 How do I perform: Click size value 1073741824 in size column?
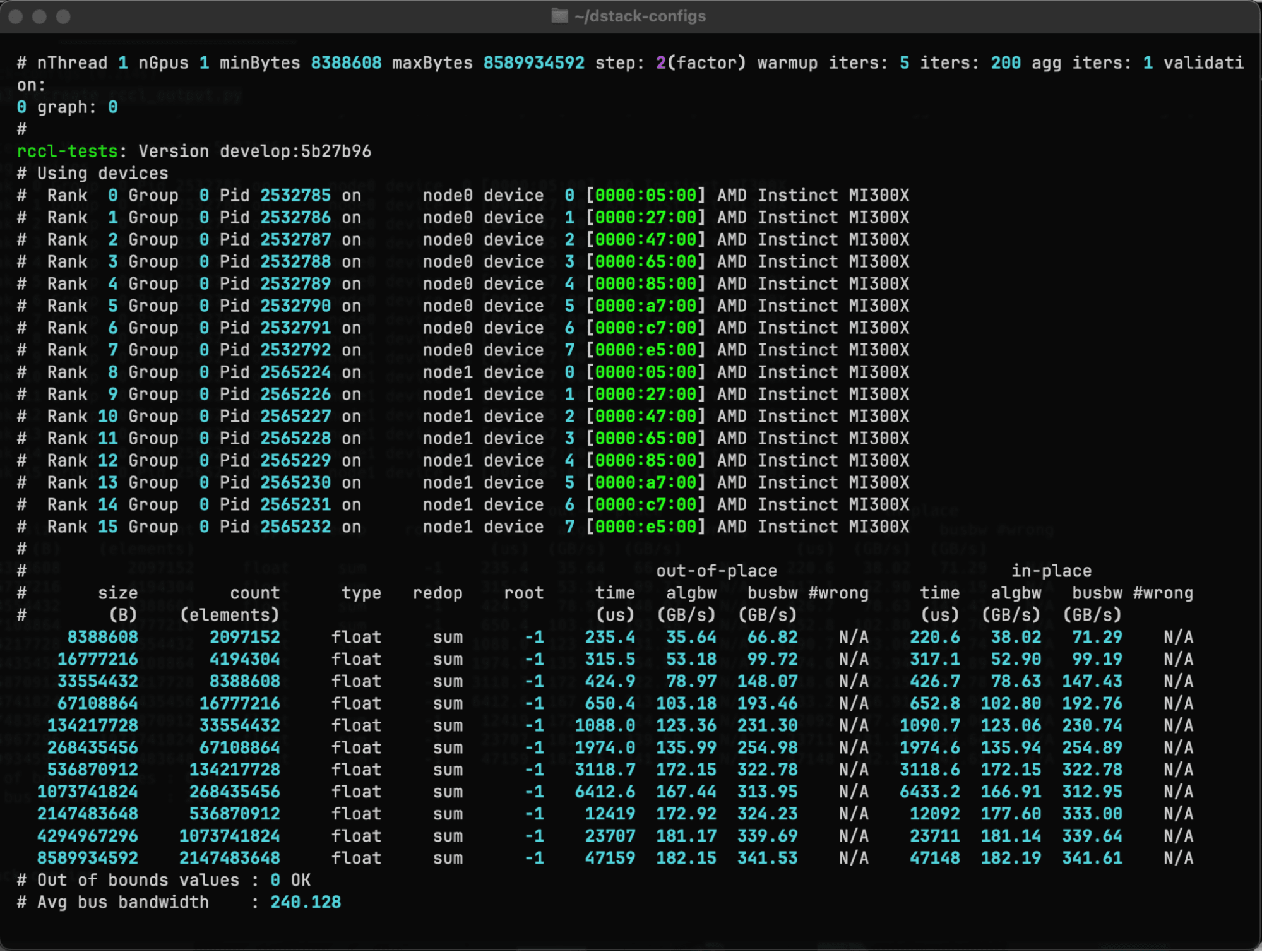click(x=87, y=792)
